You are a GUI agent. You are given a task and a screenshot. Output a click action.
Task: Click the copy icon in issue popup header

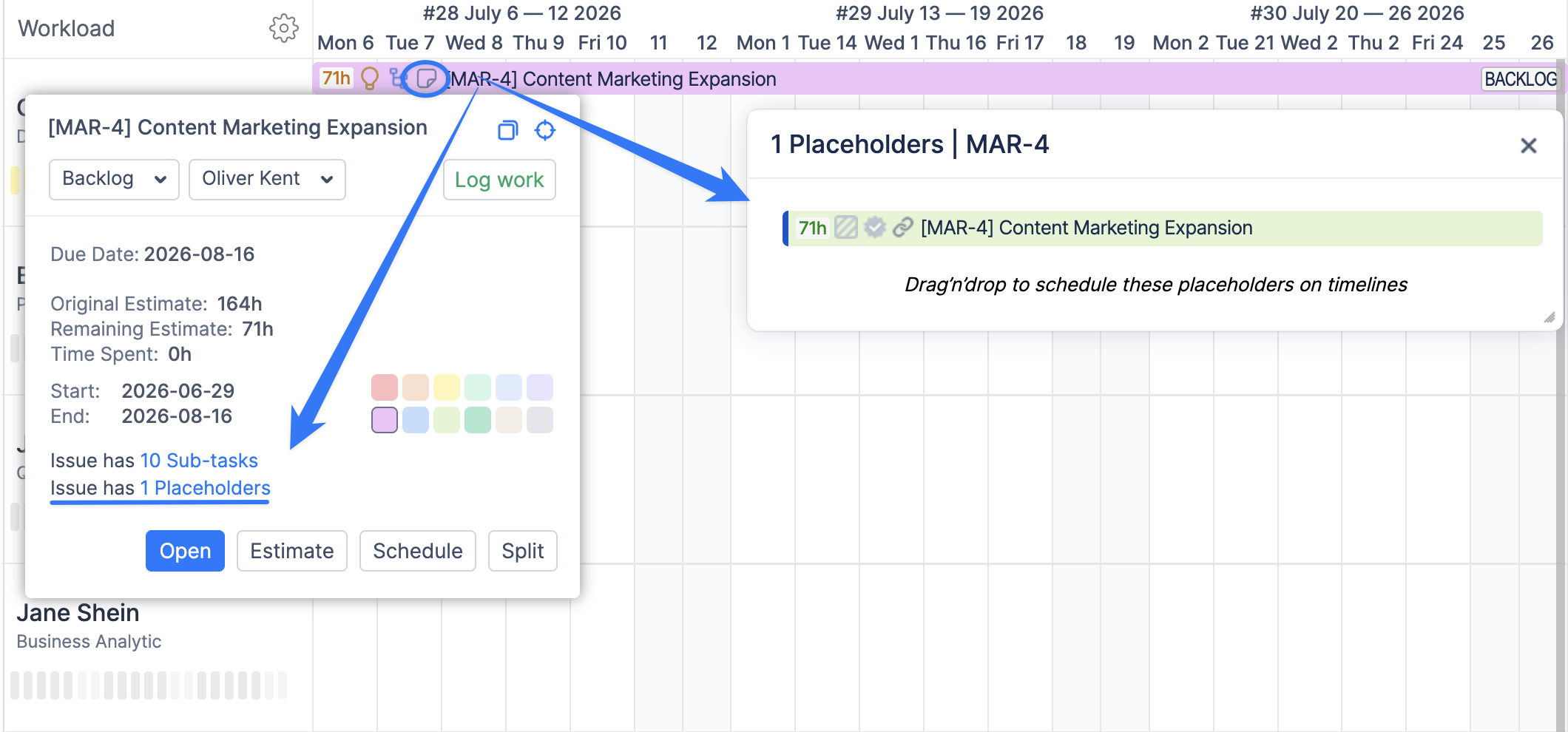pyautogui.click(x=508, y=130)
